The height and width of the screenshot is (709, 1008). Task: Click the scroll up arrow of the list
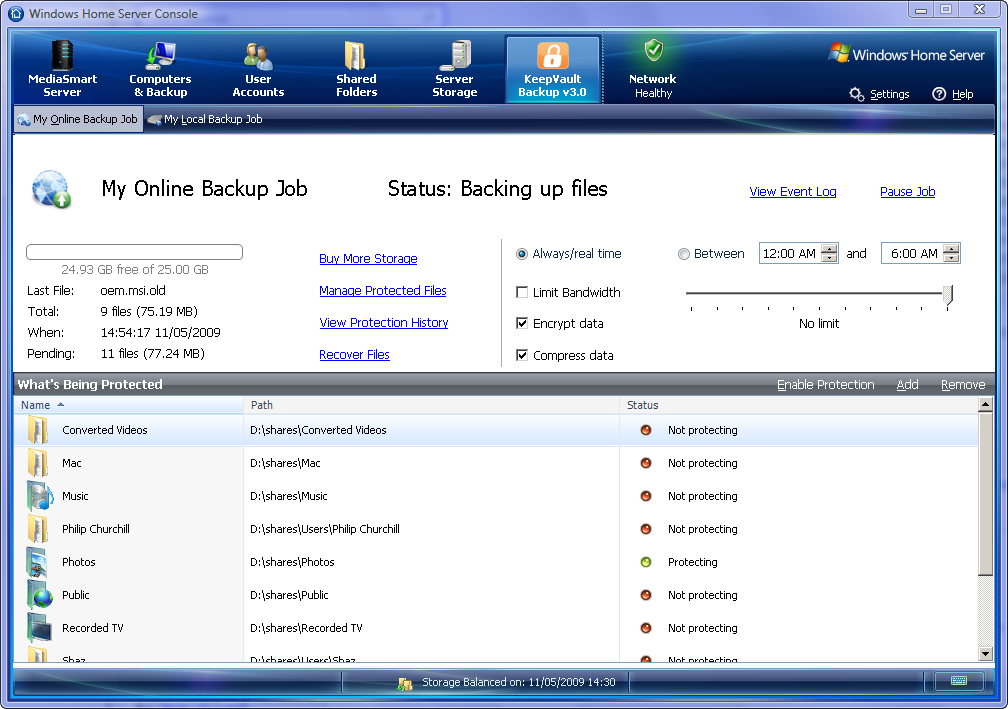coord(985,404)
